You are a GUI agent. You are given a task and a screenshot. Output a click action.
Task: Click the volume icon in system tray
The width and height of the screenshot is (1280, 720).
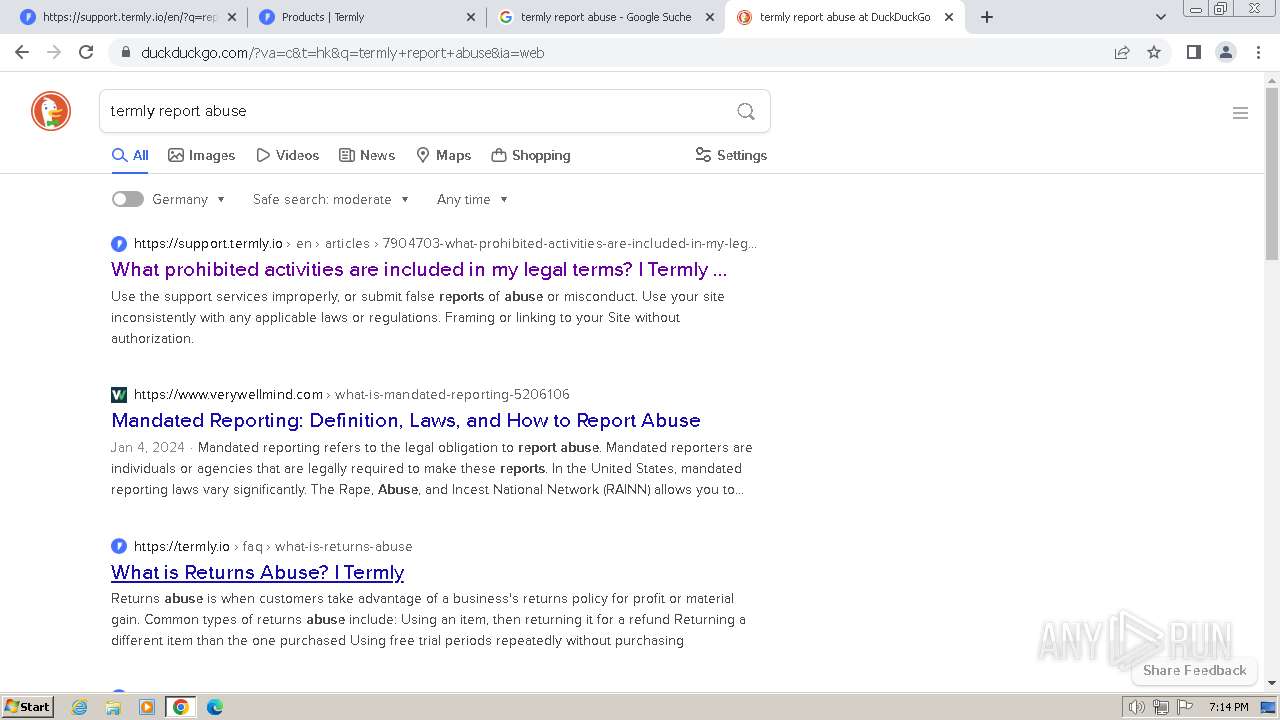point(1136,707)
